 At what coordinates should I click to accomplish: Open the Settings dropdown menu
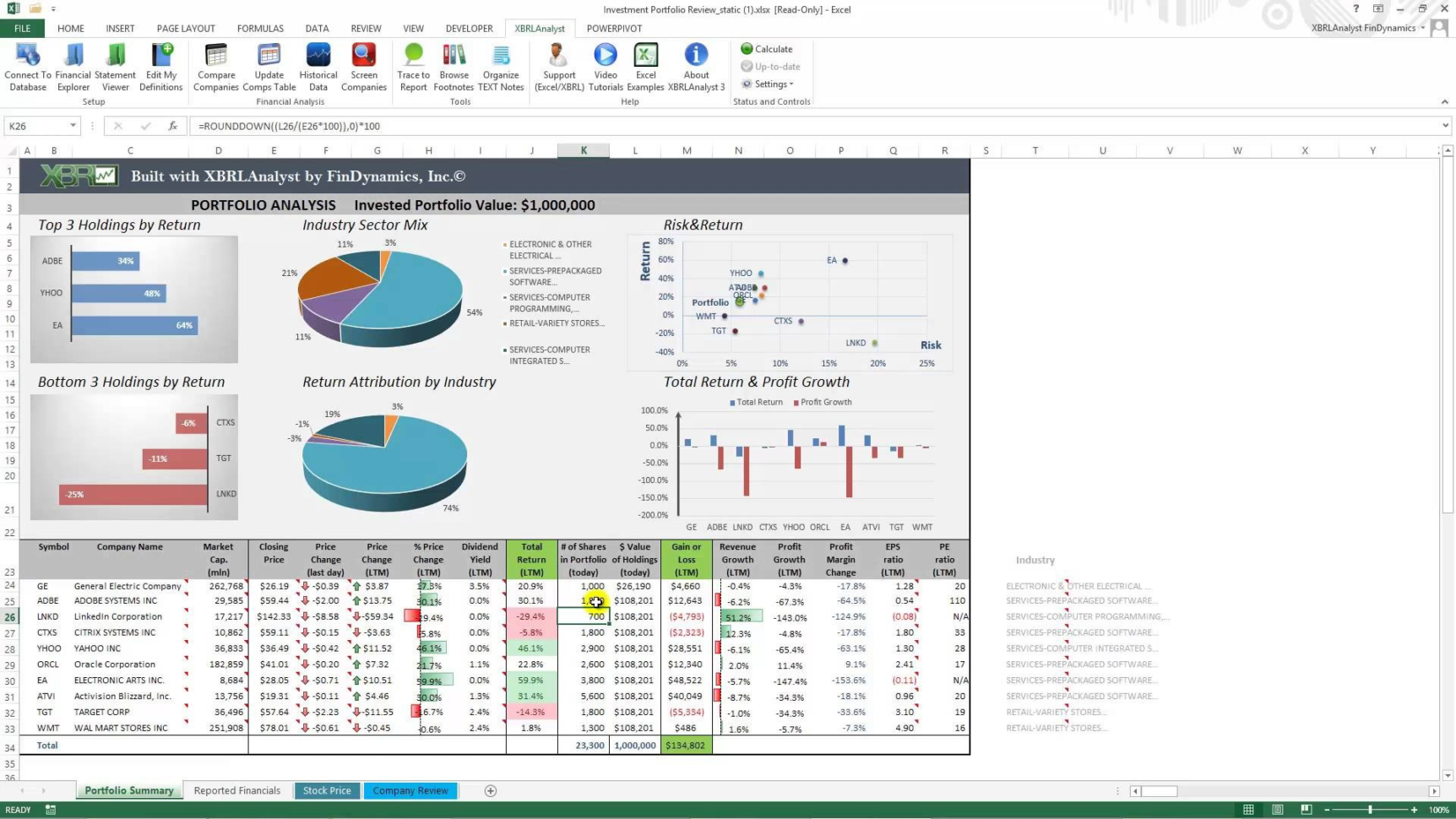tap(769, 84)
